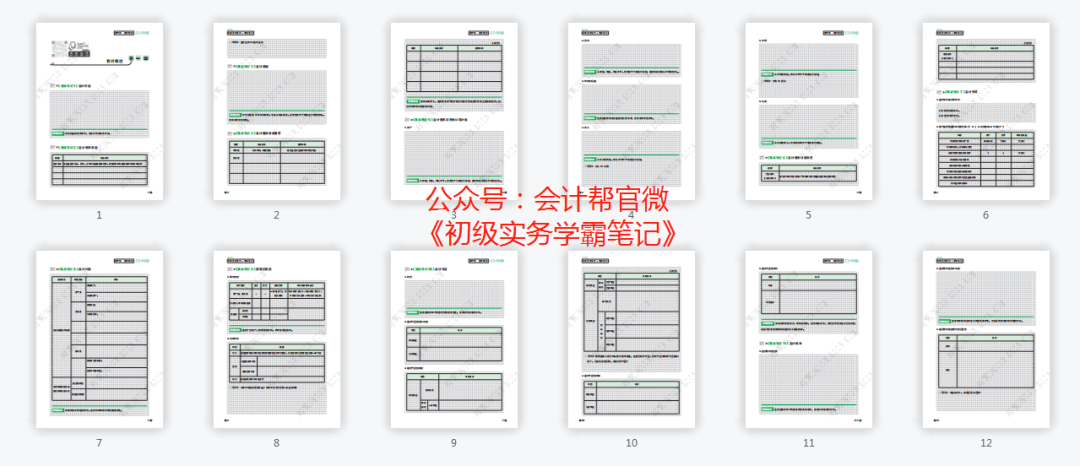Click page number label 6

pos(986,215)
